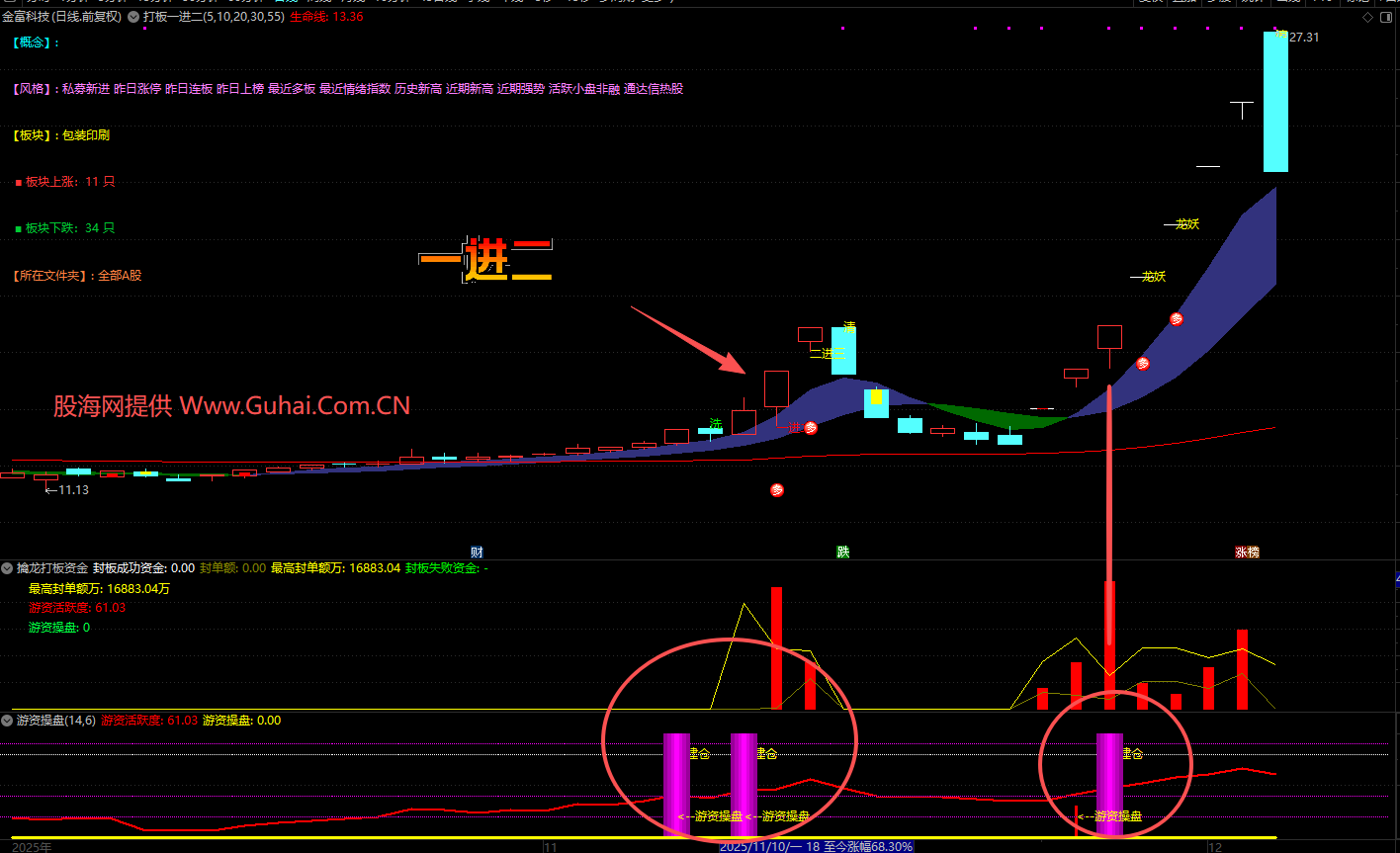Image resolution: width=1400 pixels, height=853 pixels.
Task: Select the topmost 多 badge on blue band
Action: [1177, 319]
